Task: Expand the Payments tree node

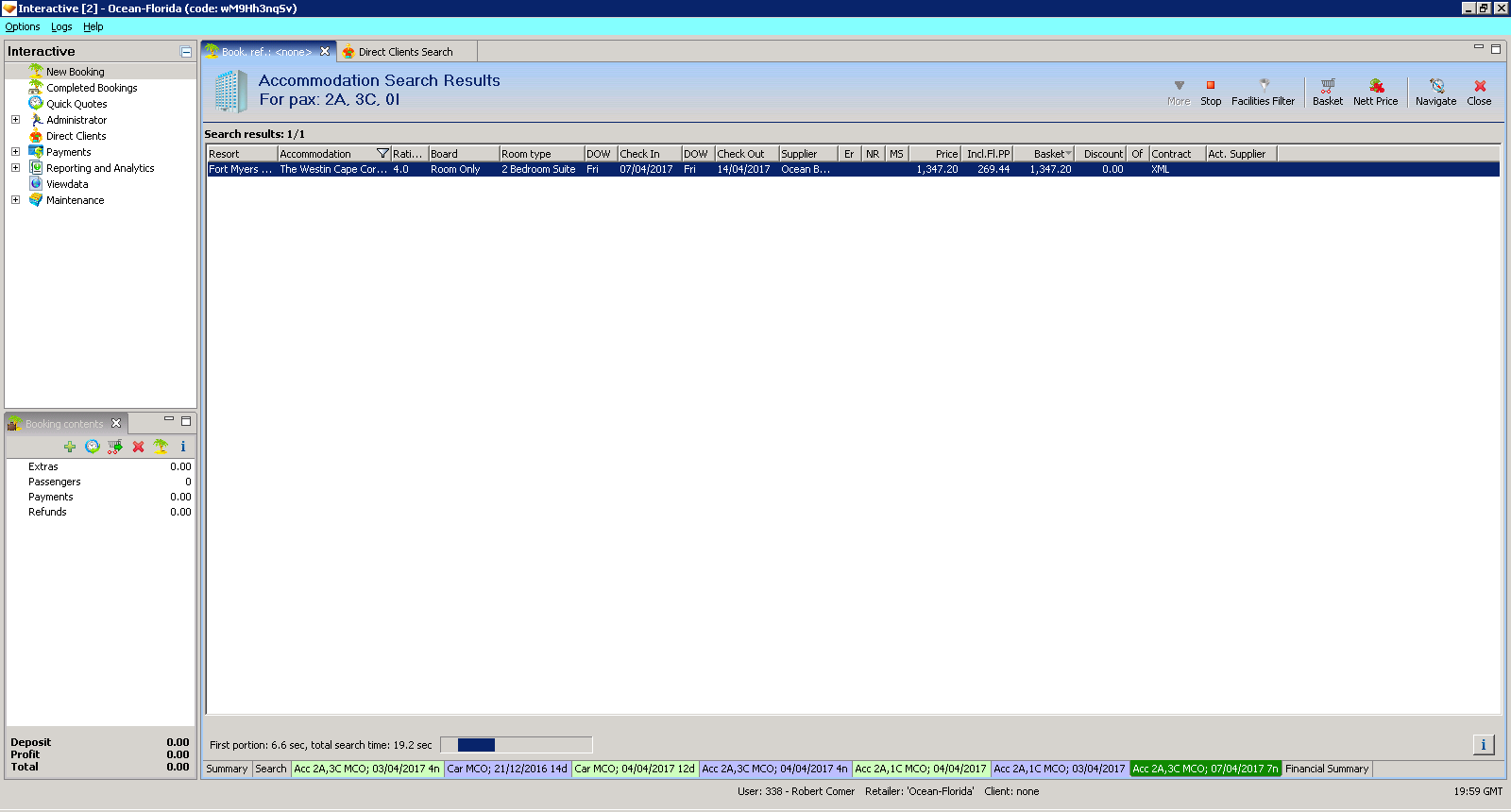Action: pos(15,152)
